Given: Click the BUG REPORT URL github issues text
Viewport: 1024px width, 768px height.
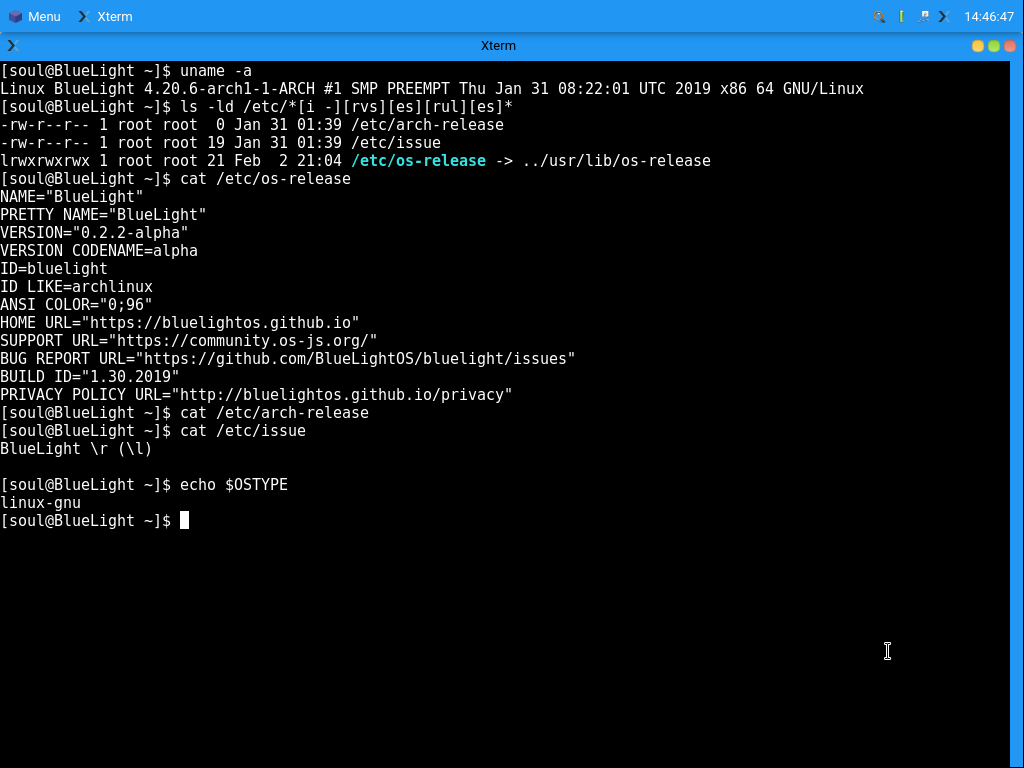Looking at the screenshot, I should pos(288,359).
